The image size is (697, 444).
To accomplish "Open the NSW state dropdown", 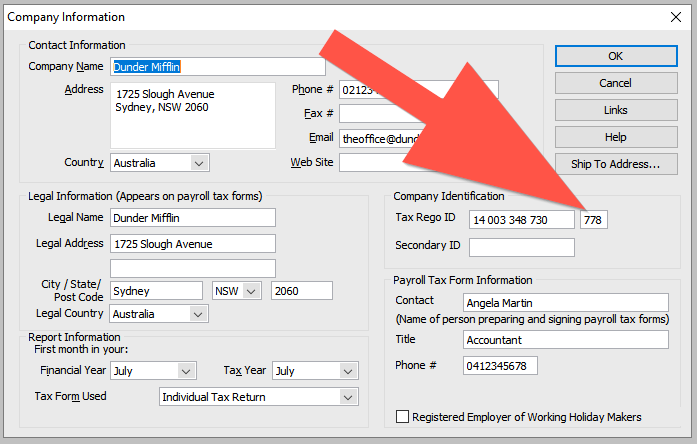I will tap(251, 291).
